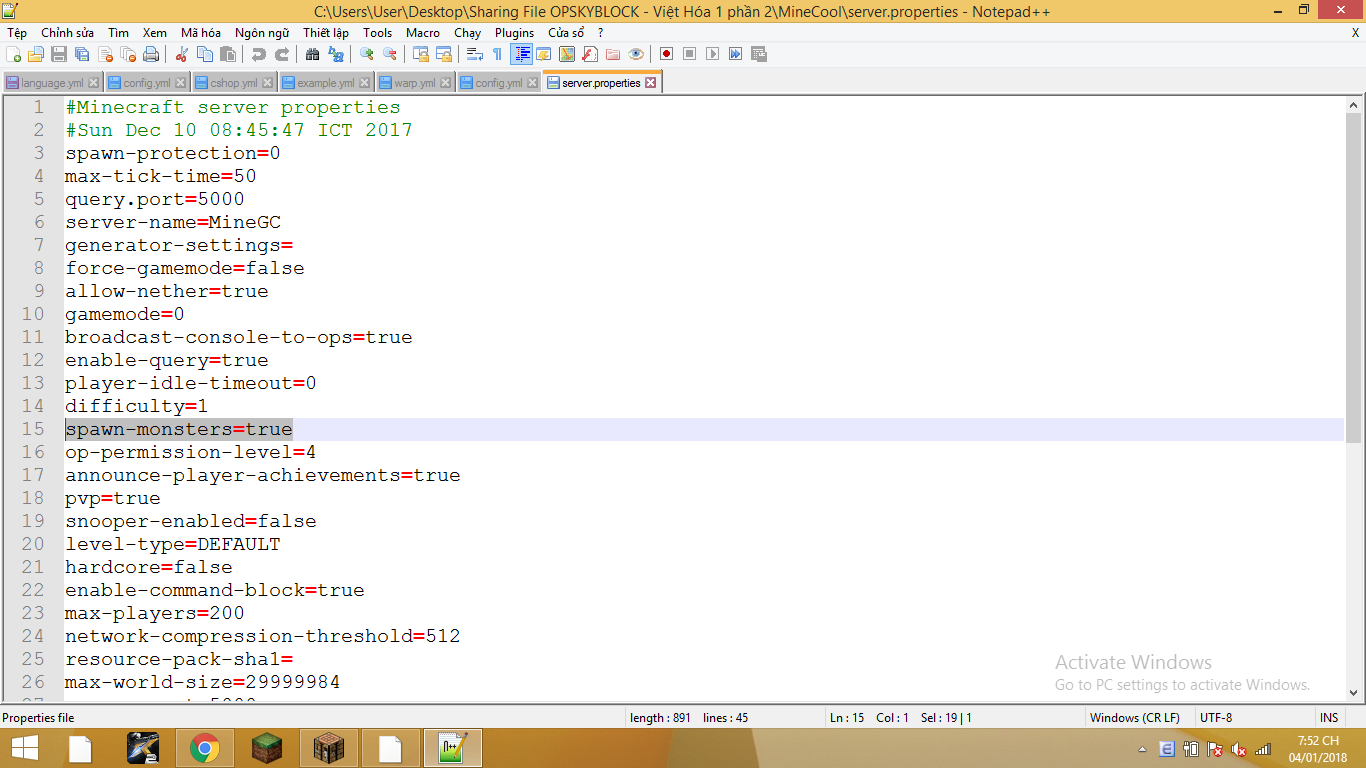The width and height of the screenshot is (1366, 768).
Task: Show the Document Map panel icon
Action: (567, 54)
